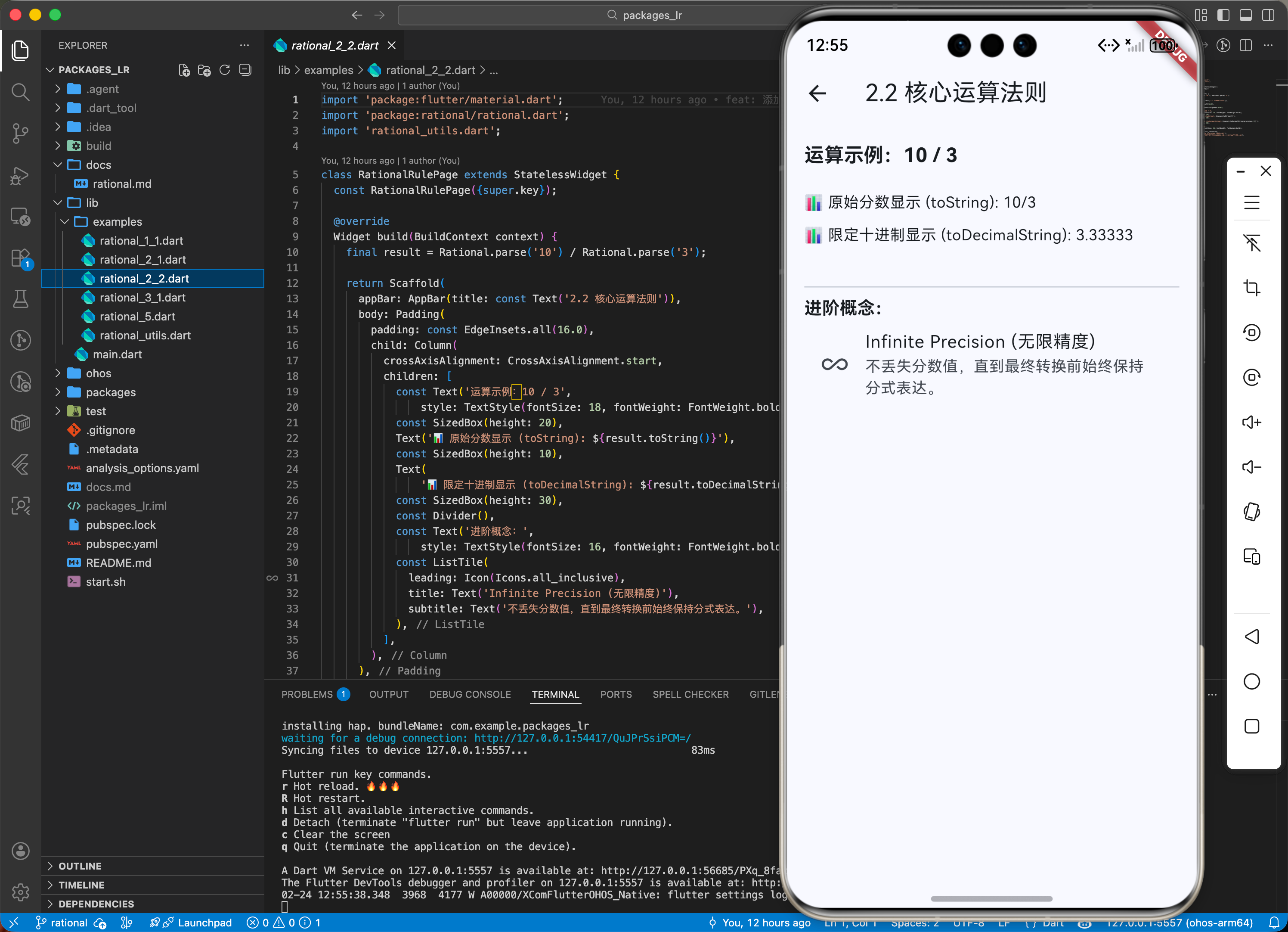Increase the emulator volume
Viewport: 1288px width, 932px height.
pos(1252,422)
